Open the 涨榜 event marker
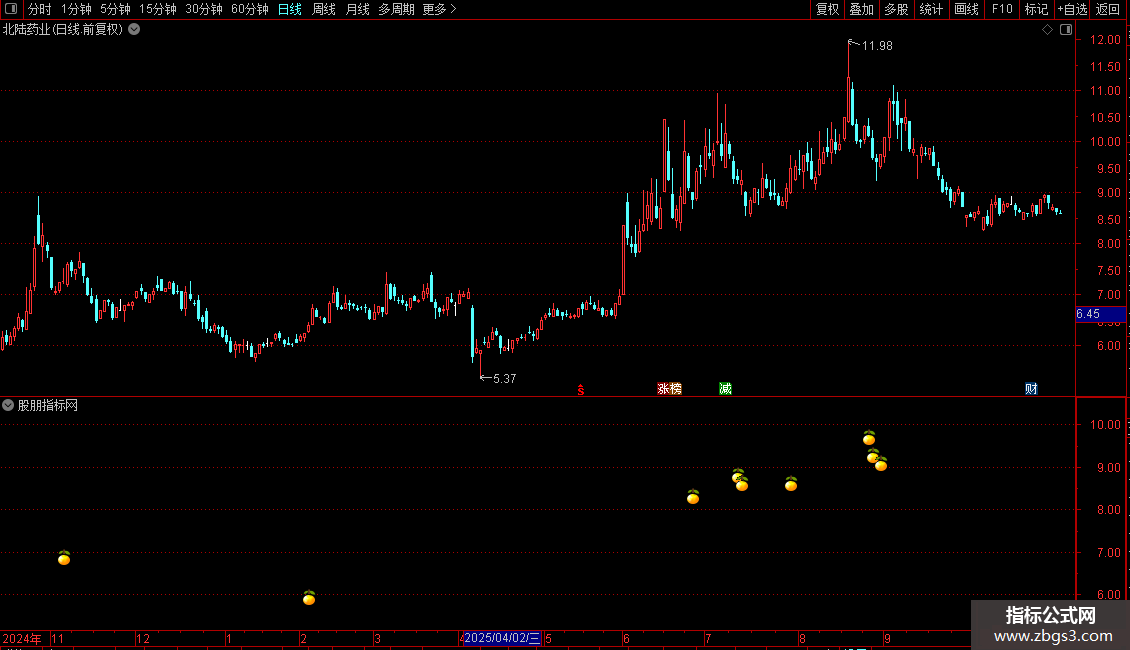The image size is (1130, 650). (669, 389)
